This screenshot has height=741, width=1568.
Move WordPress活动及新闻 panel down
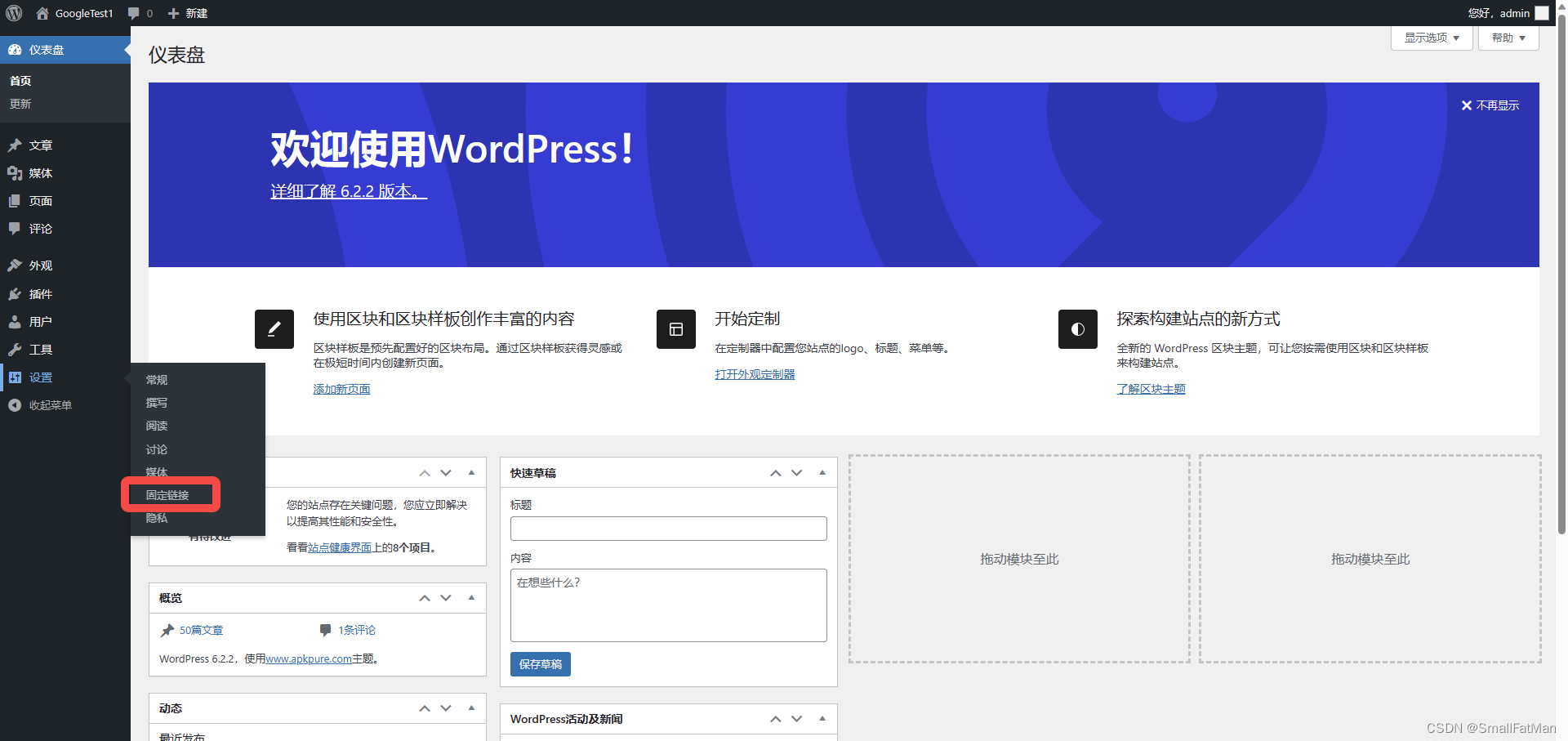797,719
